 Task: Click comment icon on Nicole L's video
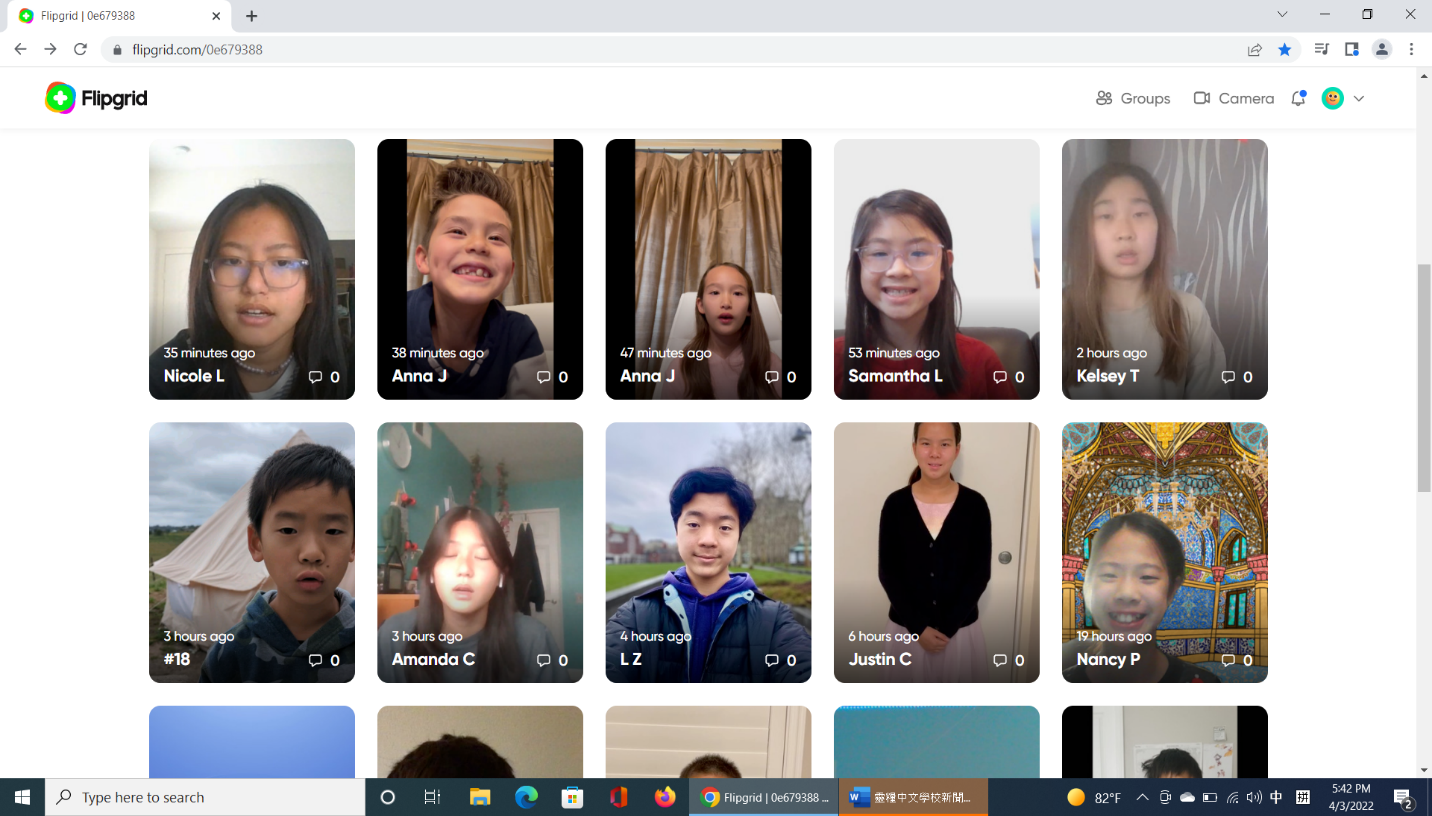click(316, 377)
